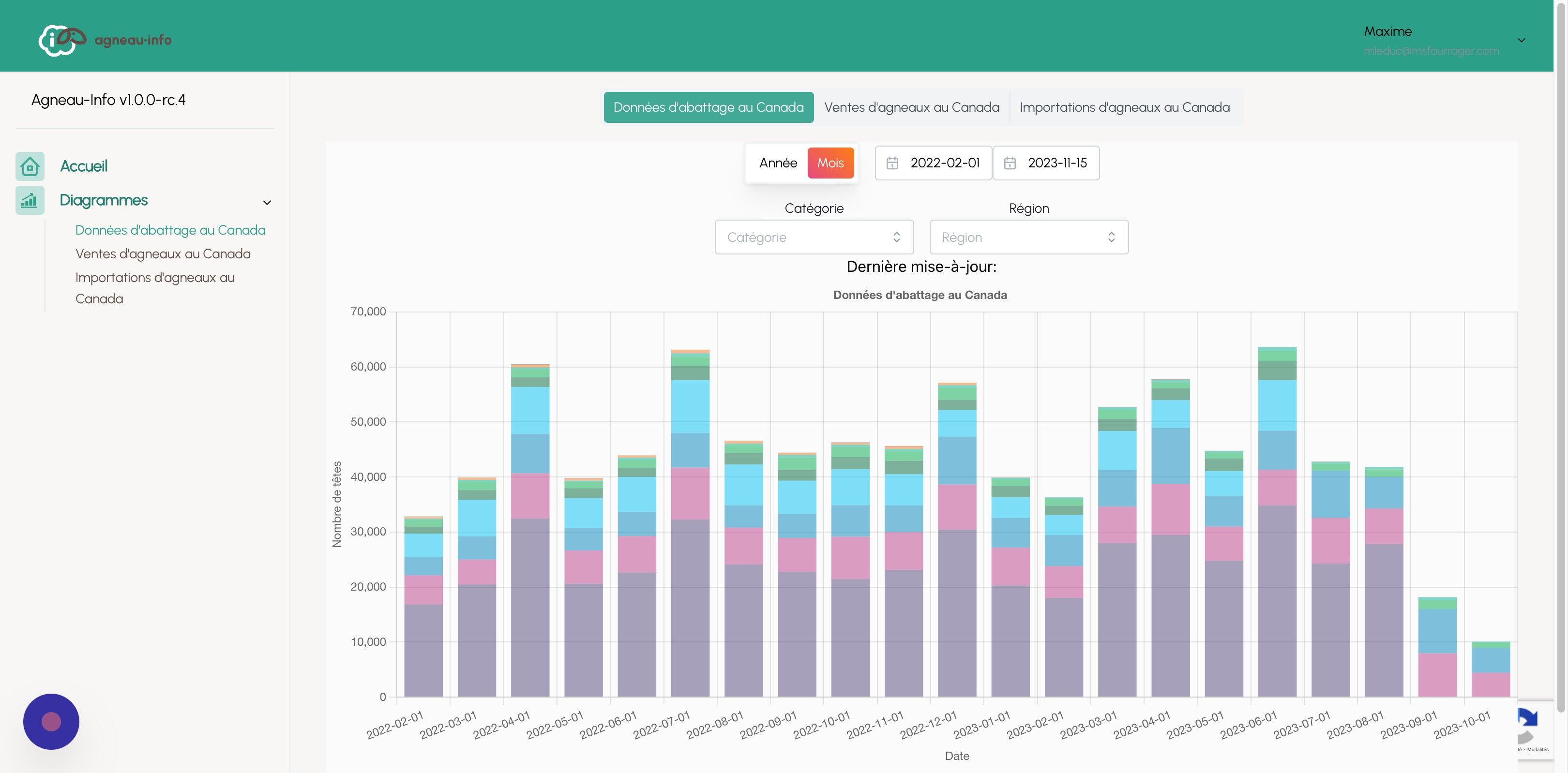
Task: Open the Région dropdown
Action: pyautogui.click(x=1029, y=237)
